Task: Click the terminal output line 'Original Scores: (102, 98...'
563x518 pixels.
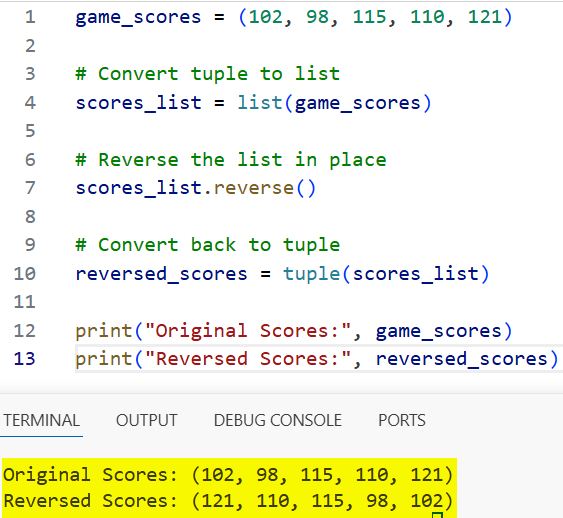Action: (x=228, y=475)
